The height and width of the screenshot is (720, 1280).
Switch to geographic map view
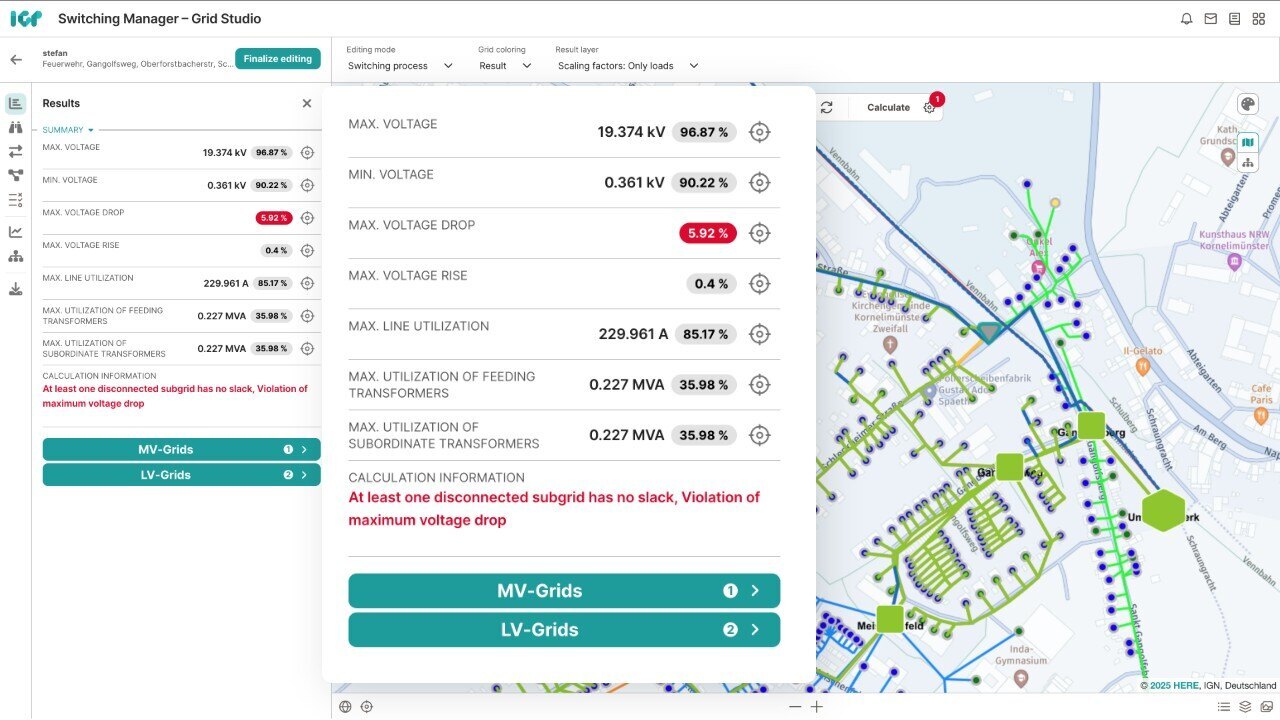pos(1247,143)
